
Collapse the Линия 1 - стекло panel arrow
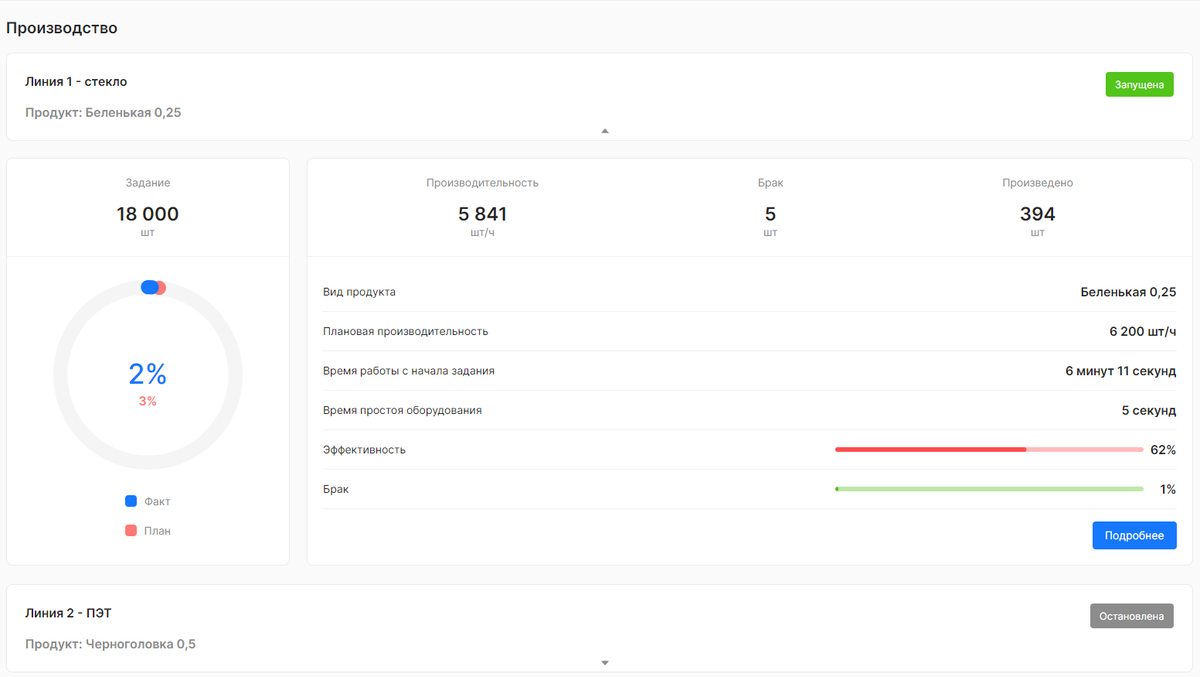pyautogui.click(x=604, y=131)
